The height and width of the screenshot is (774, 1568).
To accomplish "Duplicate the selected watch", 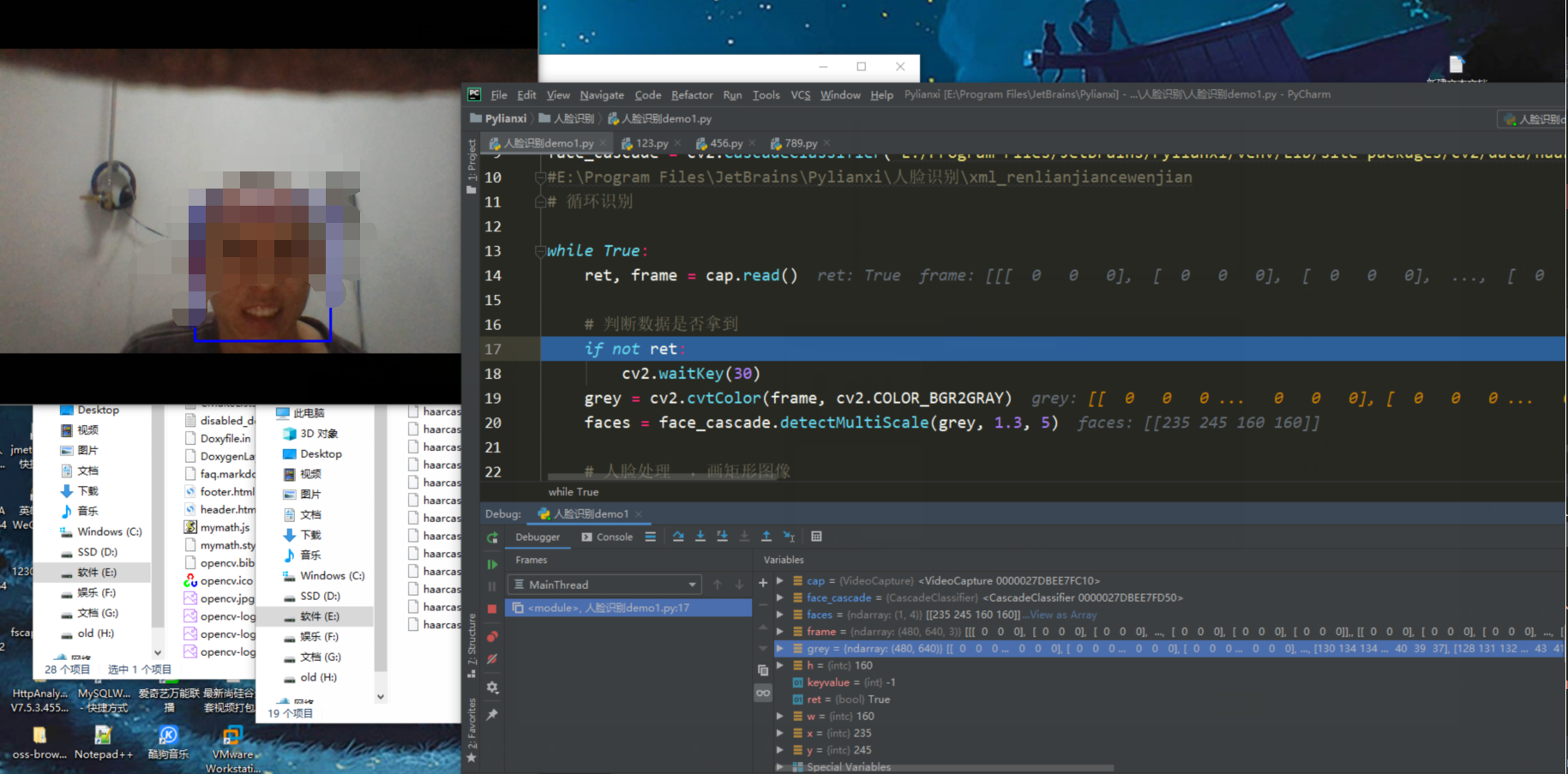I will click(x=763, y=670).
